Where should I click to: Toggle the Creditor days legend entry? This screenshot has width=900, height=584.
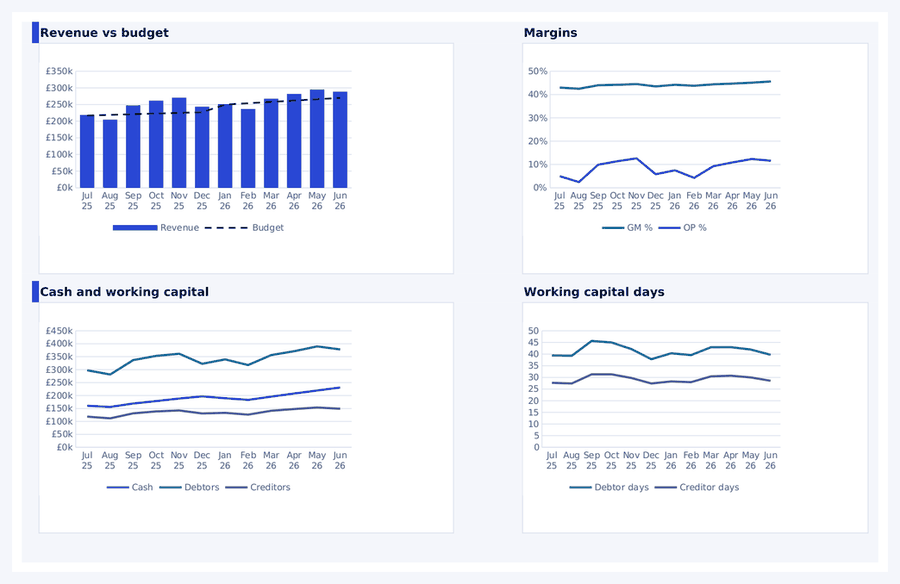[x=697, y=488]
